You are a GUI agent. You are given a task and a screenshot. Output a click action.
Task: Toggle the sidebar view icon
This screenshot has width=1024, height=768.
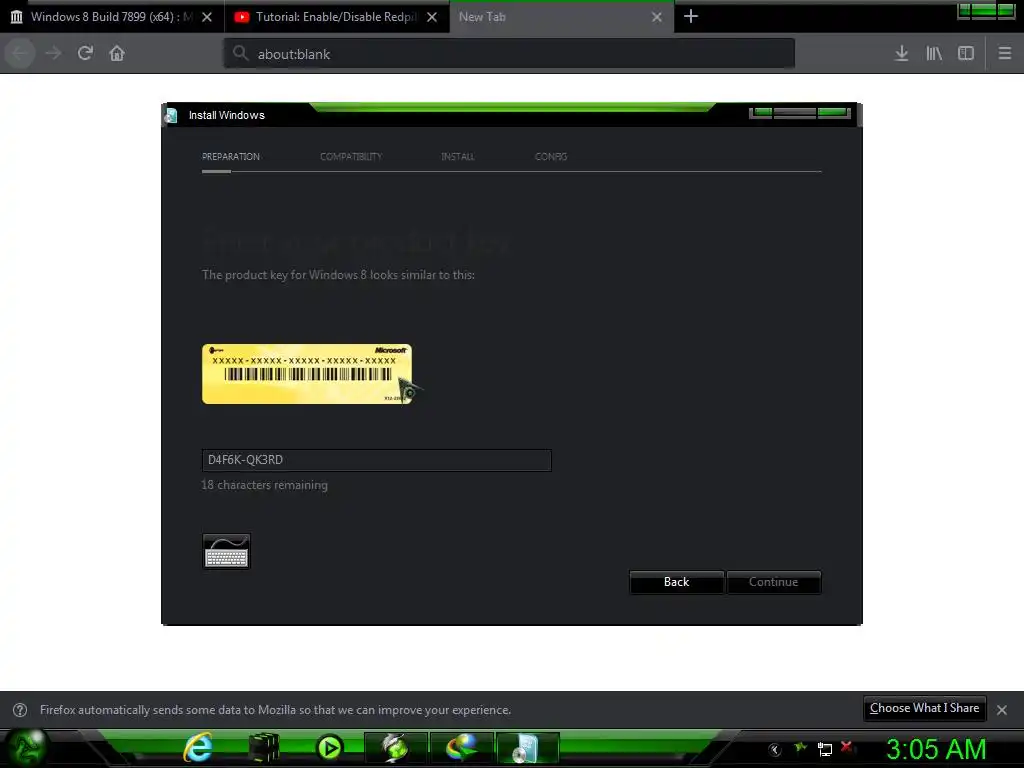coord(966,54)
